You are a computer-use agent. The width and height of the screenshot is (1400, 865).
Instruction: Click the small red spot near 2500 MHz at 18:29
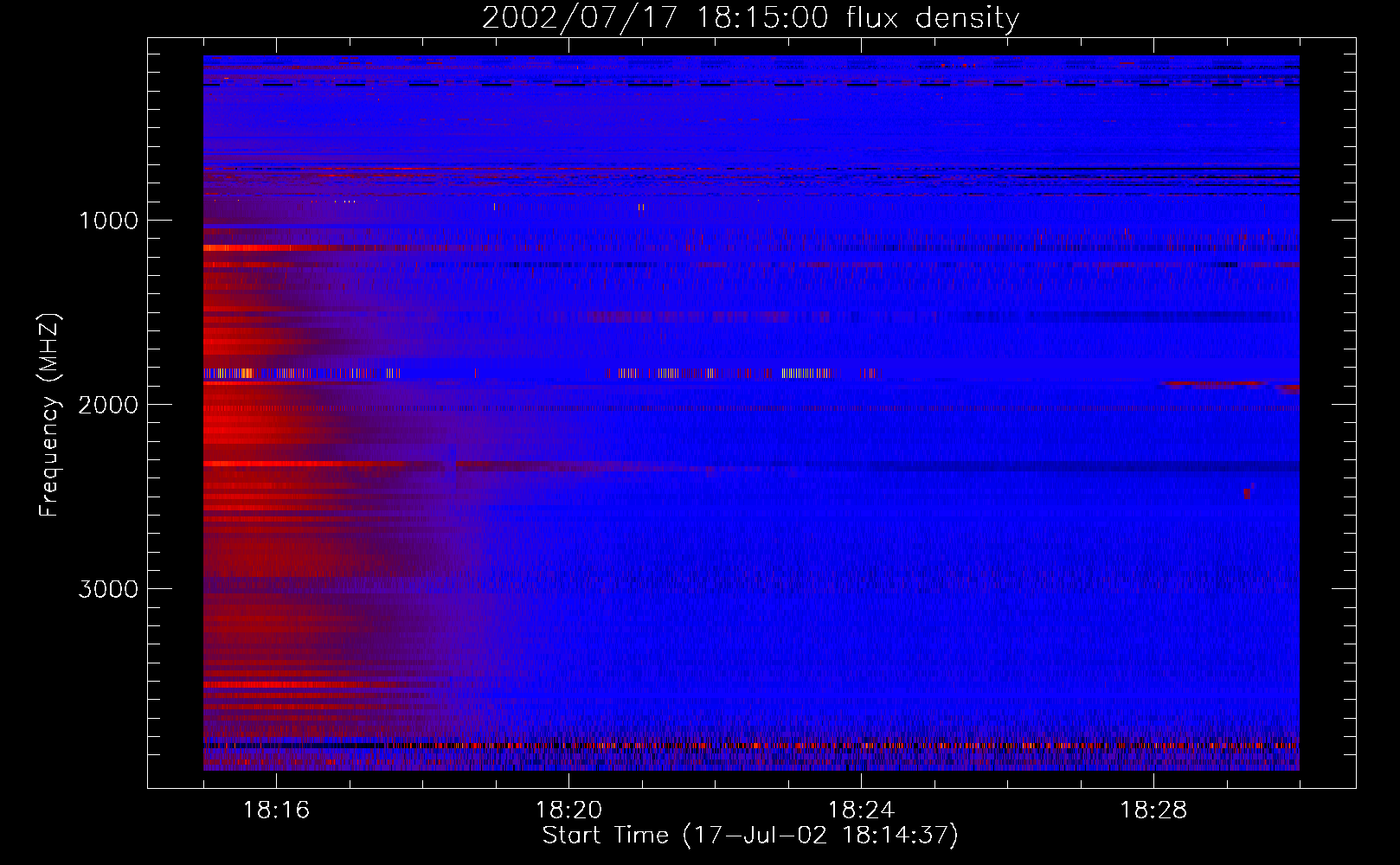1247,493
